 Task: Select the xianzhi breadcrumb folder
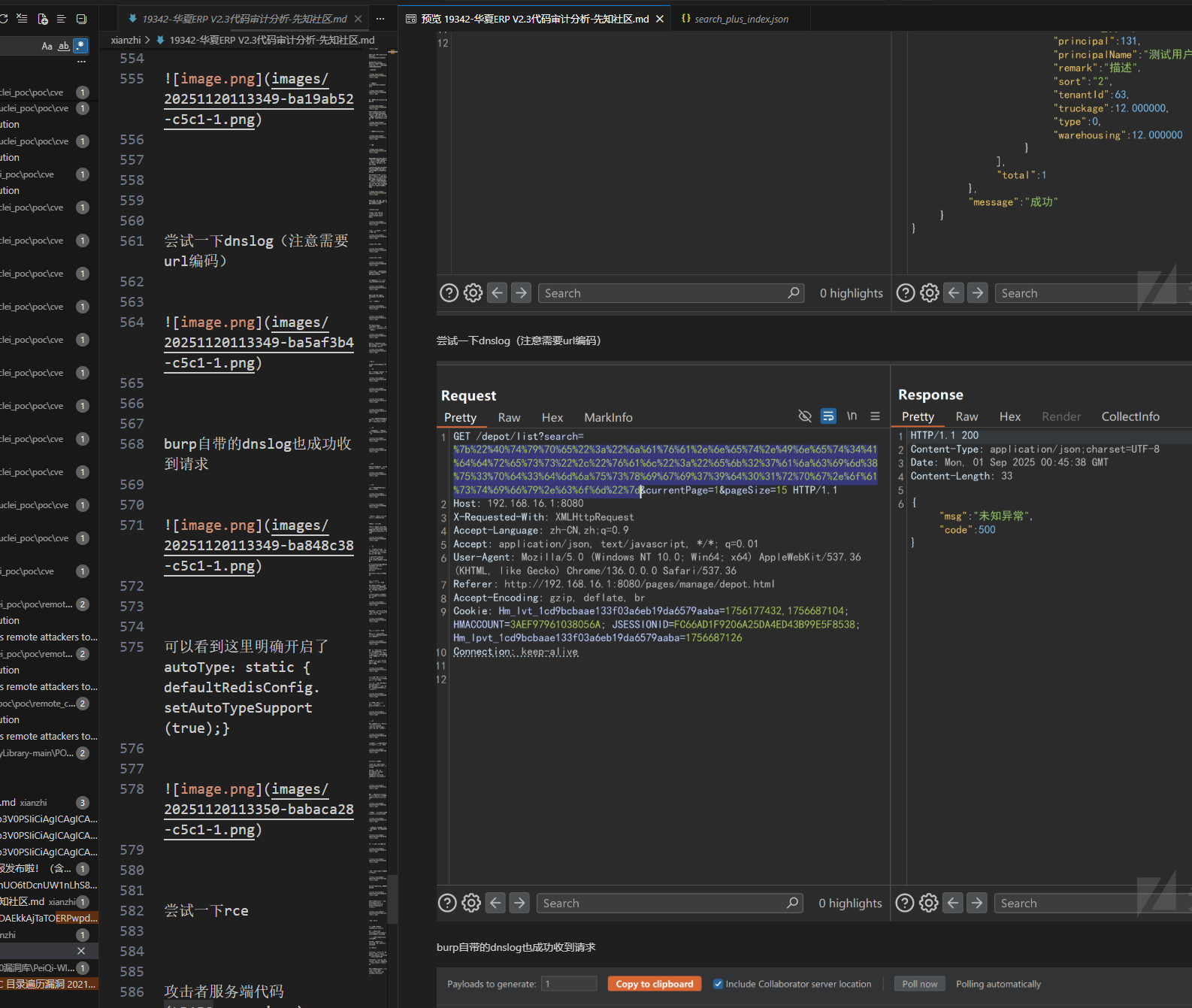tap(126, 40)
